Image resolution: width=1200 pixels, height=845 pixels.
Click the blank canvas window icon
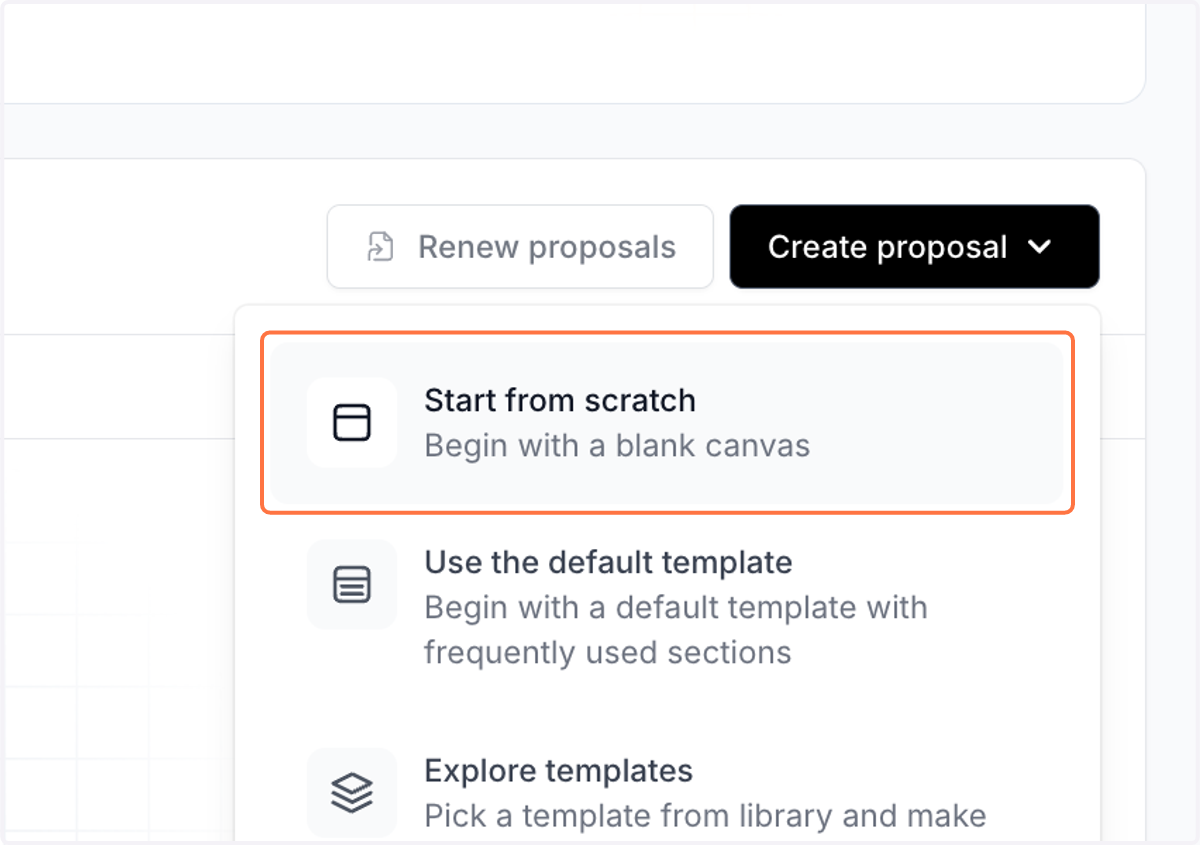pyautogui.click(x=352, y=422)
